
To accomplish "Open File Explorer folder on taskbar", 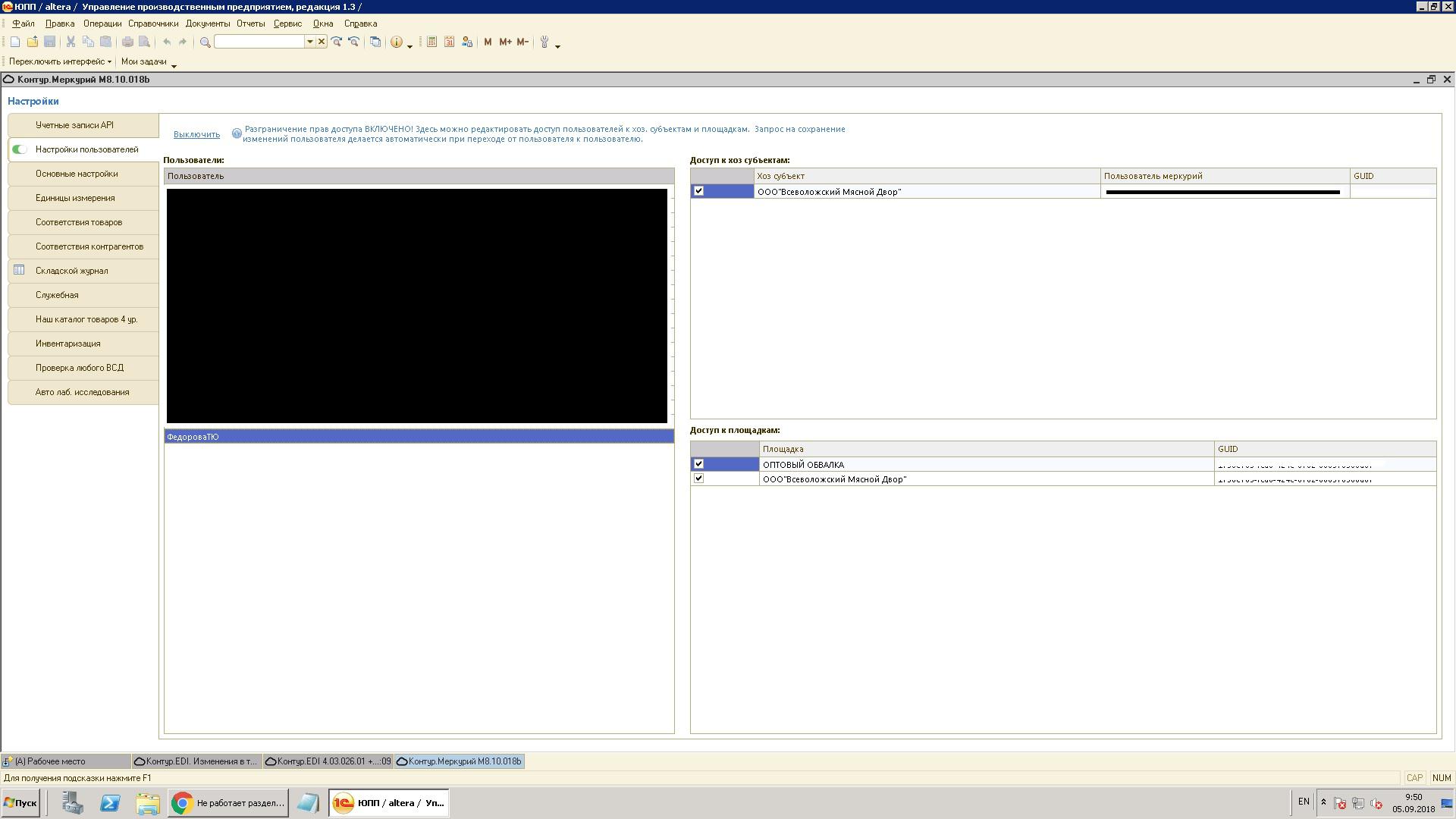I will click(x=148, y=802).
